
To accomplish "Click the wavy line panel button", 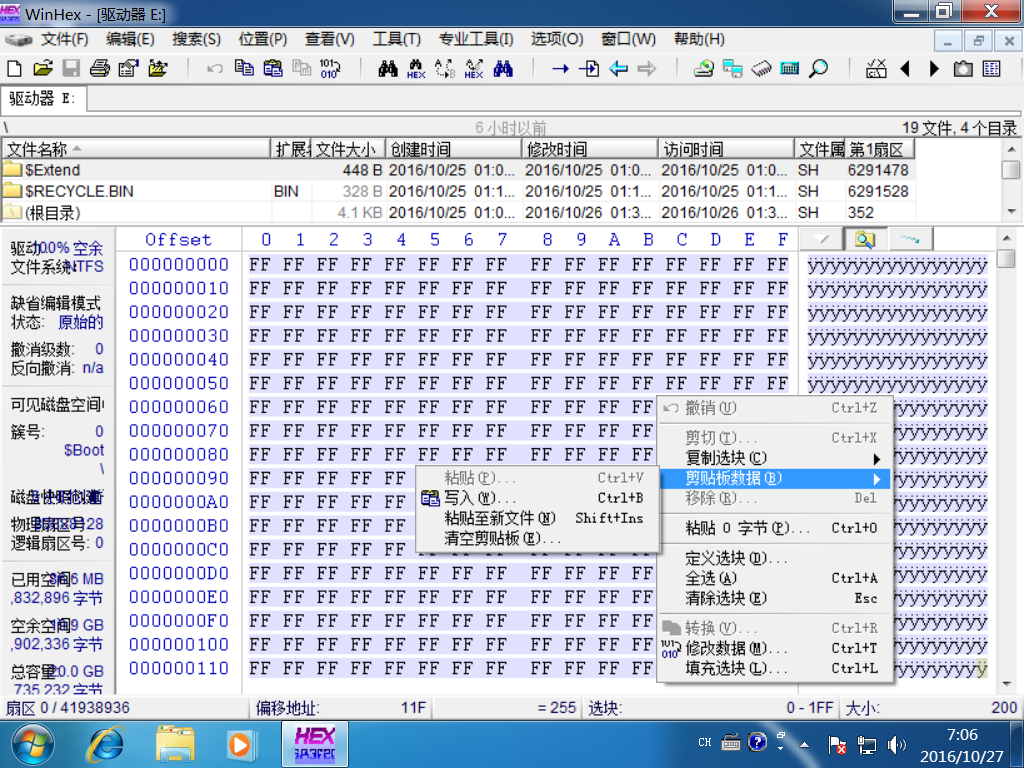I will coord(910,240).
